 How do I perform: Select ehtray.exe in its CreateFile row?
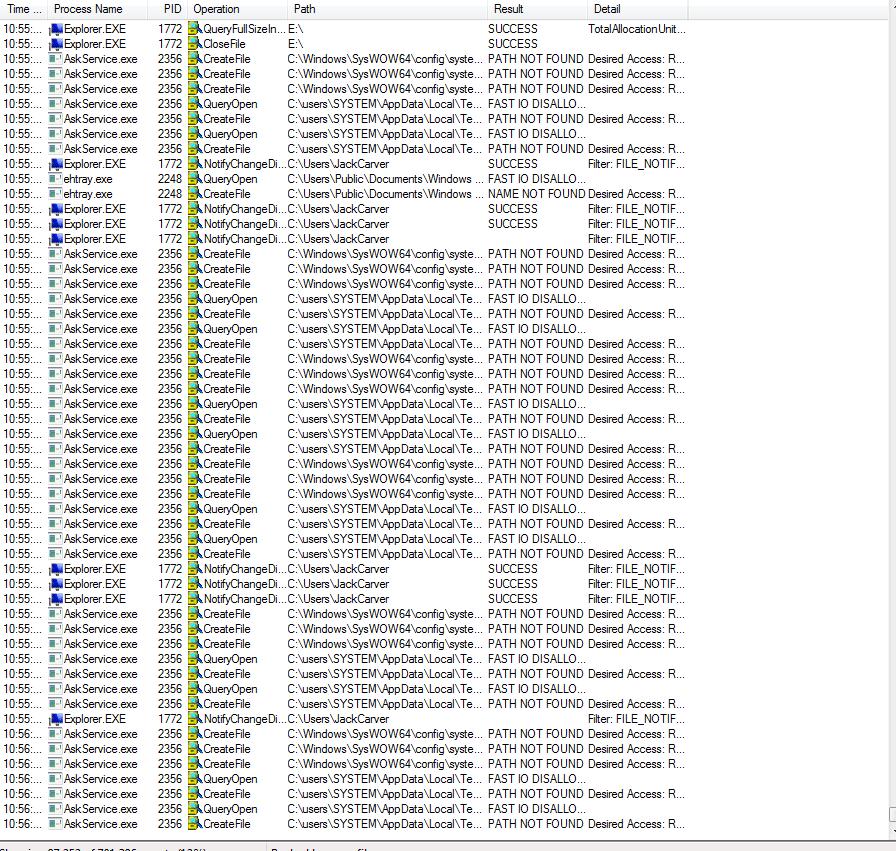point(88,194)
